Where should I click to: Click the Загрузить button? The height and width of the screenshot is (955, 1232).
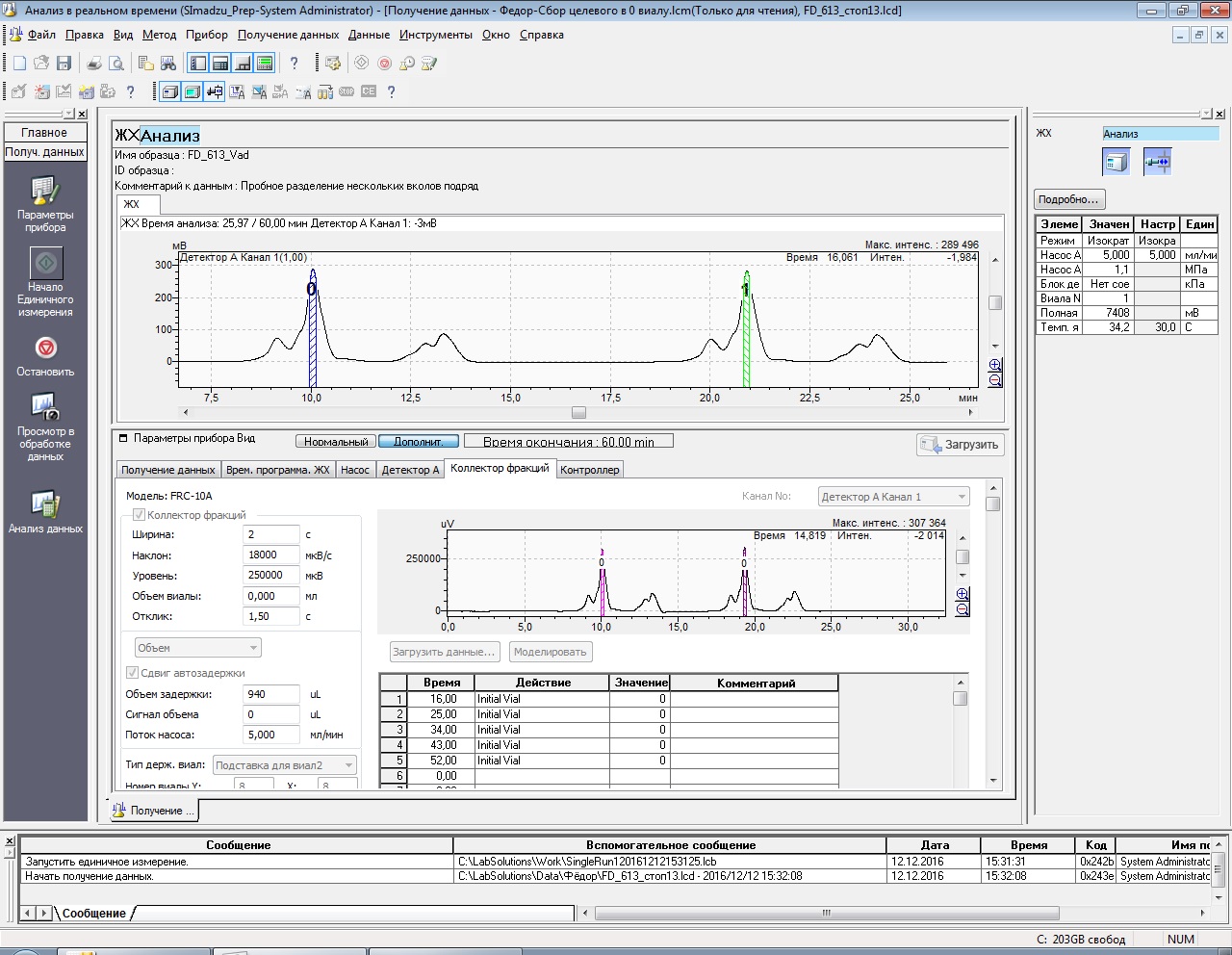pyautogui.click(x=961, y=445)
